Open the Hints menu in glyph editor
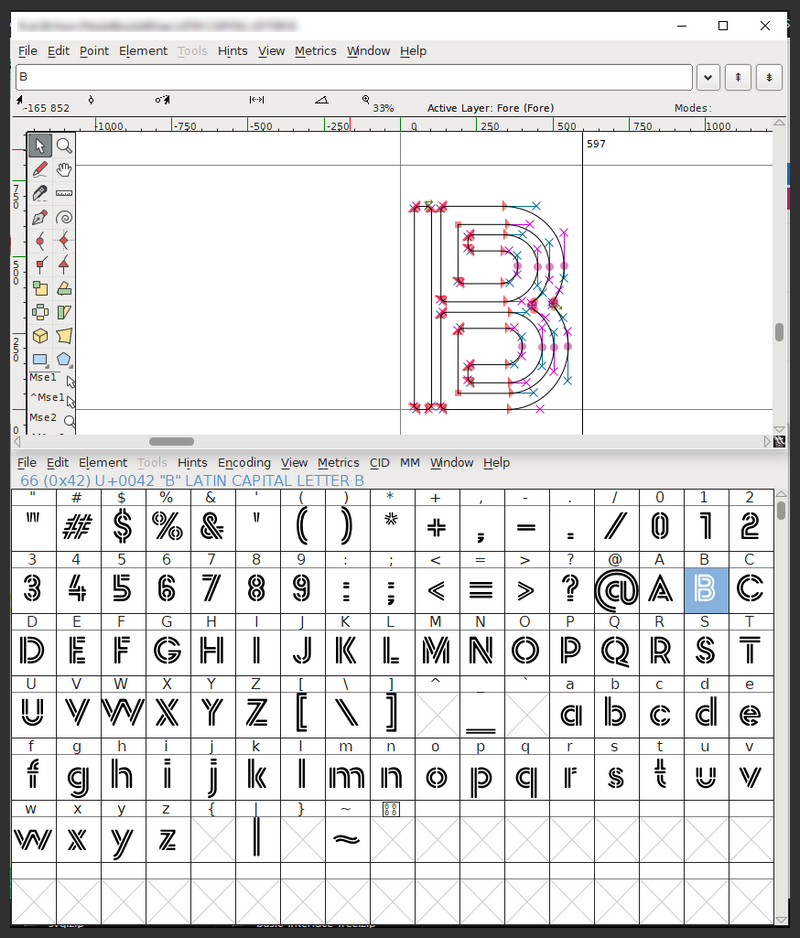Image resolution: width=800 pixels, height=938 pixels. 232,51
